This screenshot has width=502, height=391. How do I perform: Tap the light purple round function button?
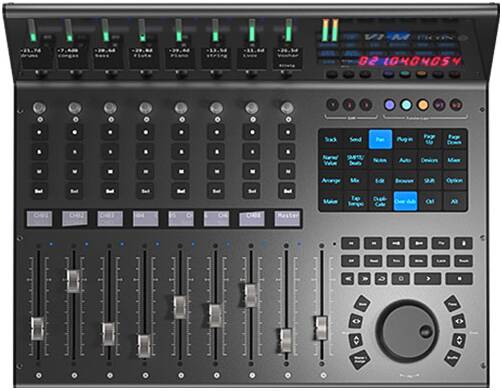389,105
